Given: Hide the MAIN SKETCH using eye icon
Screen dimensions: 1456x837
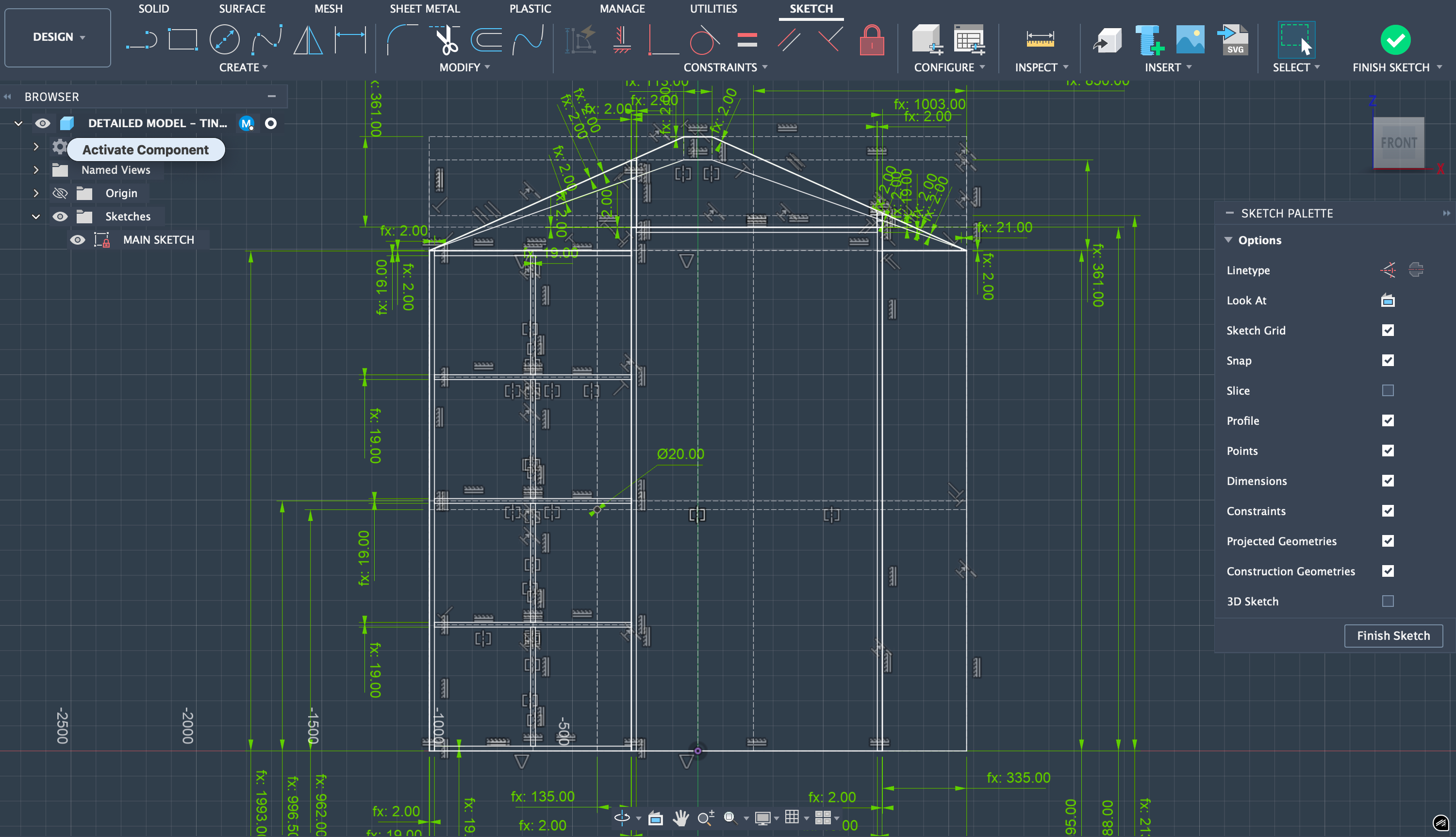Looking at the screenshot, I should pyautogui.click(x=78, y=240).
